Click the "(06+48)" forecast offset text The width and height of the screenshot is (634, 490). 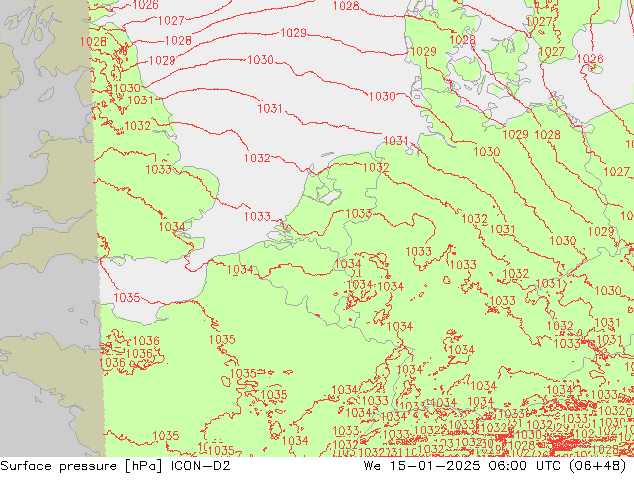[x=598, y=466]
